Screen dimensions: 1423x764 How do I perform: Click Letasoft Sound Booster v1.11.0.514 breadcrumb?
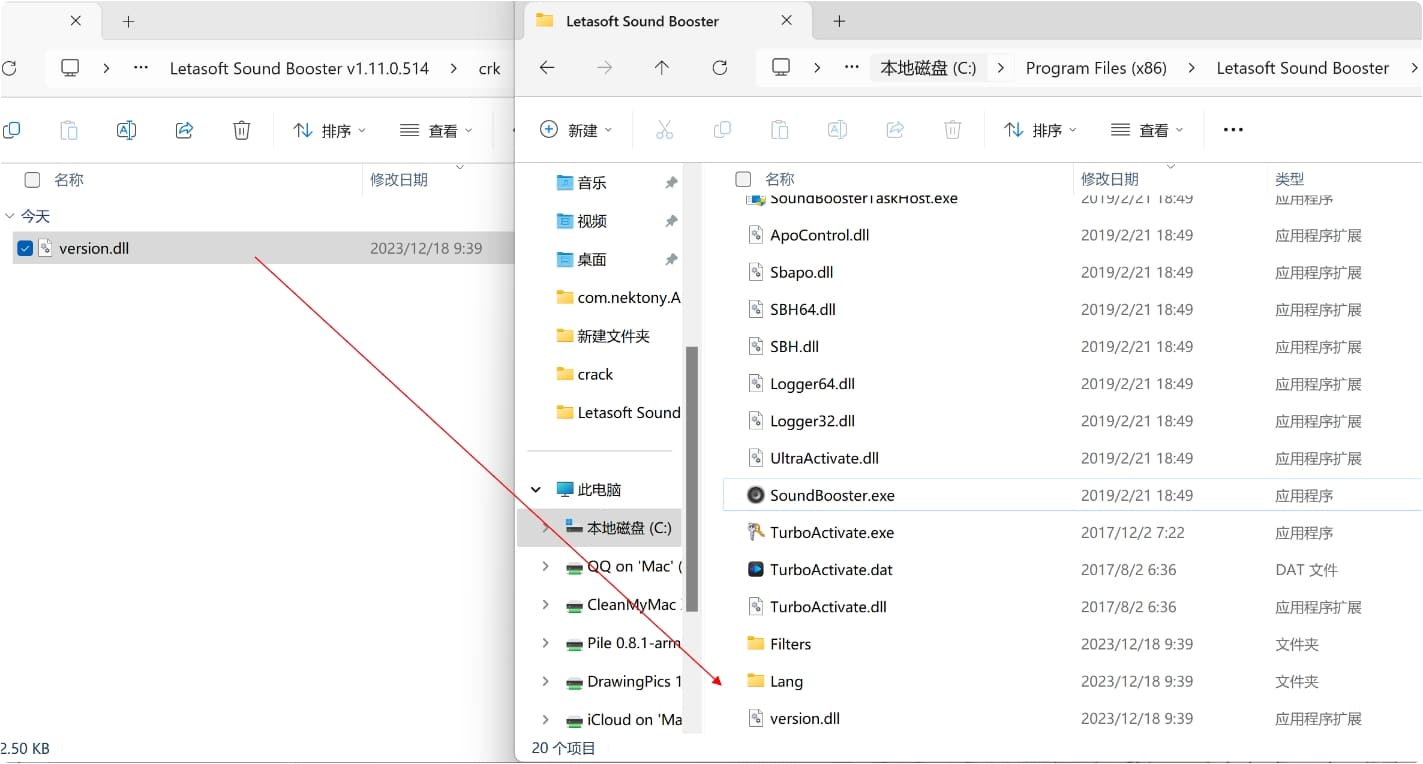299,68
